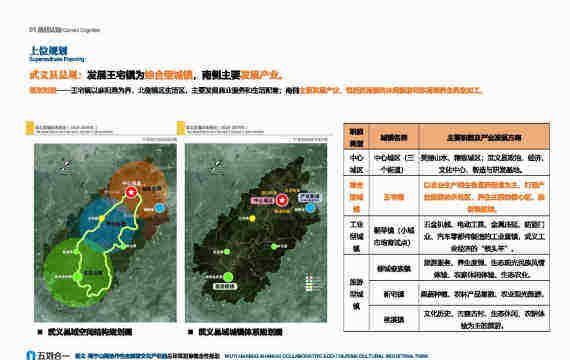Select the large green dot on right map
The width and height of the screenshot is (570, 360).
(228, 277)
